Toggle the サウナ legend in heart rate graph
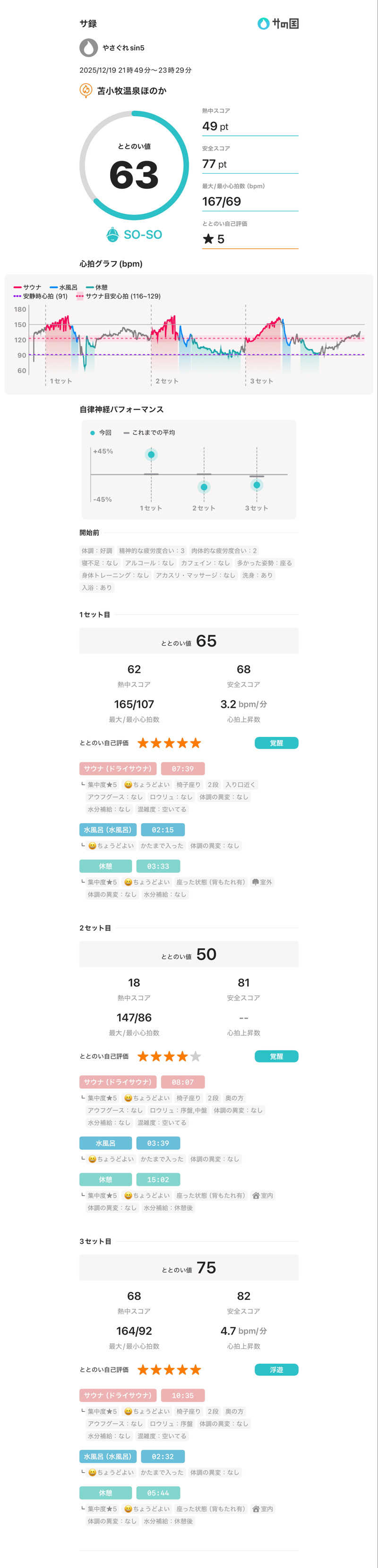 click(27, 287)
